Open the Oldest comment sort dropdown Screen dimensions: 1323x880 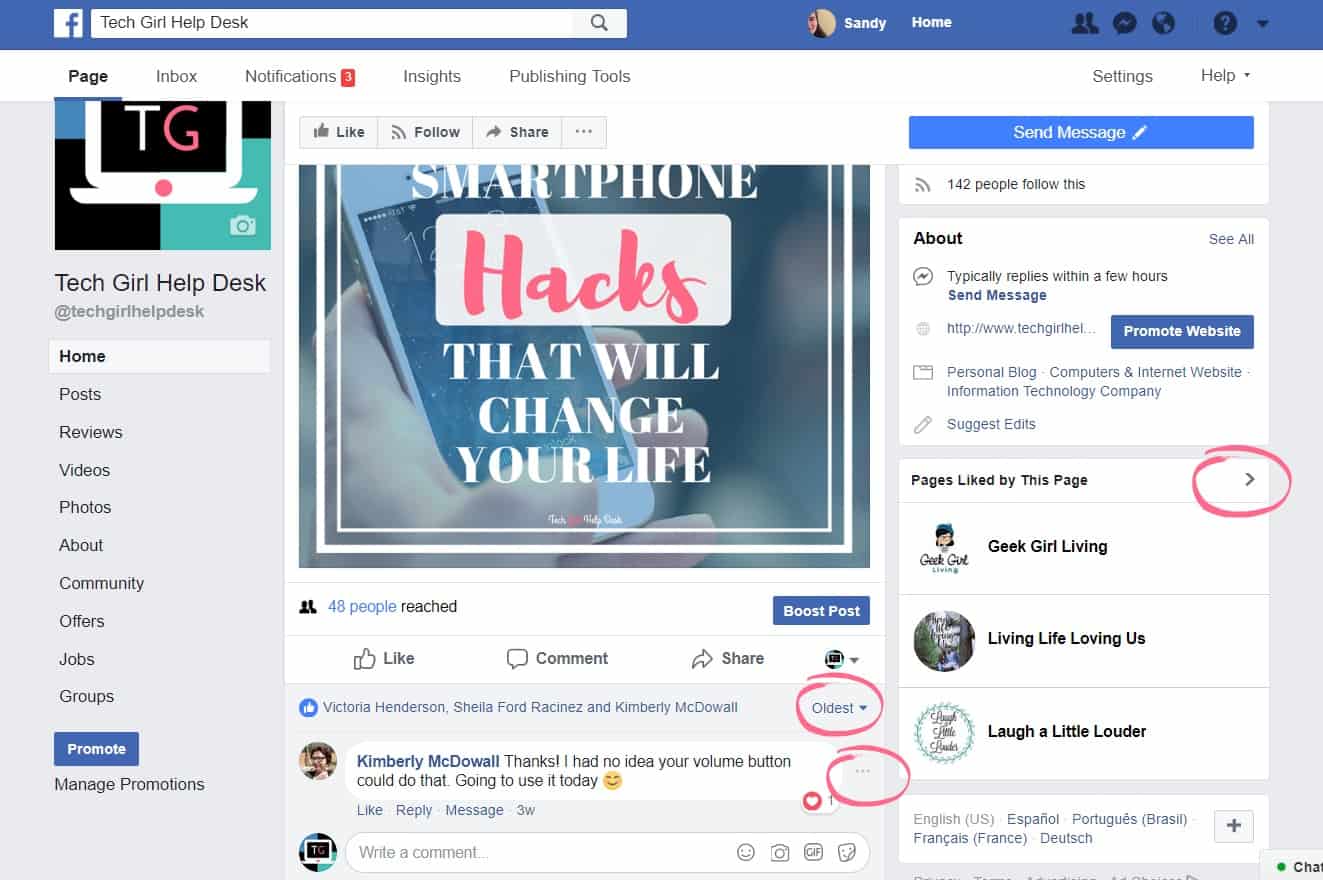click(839, 708)
